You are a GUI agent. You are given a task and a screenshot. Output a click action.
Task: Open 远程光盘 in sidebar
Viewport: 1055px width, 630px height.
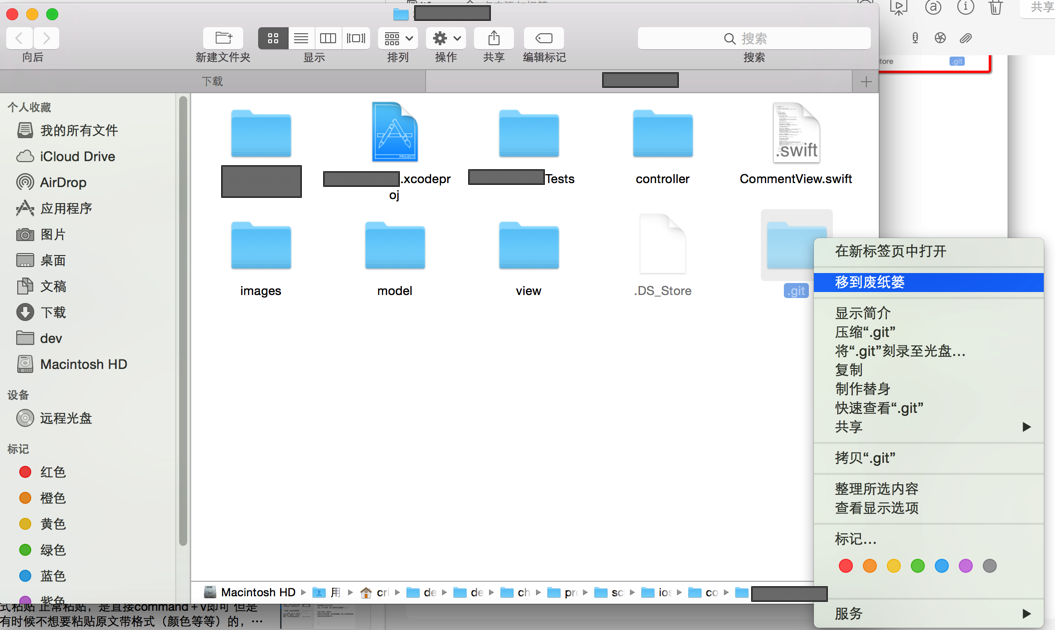tap(54, 418)
